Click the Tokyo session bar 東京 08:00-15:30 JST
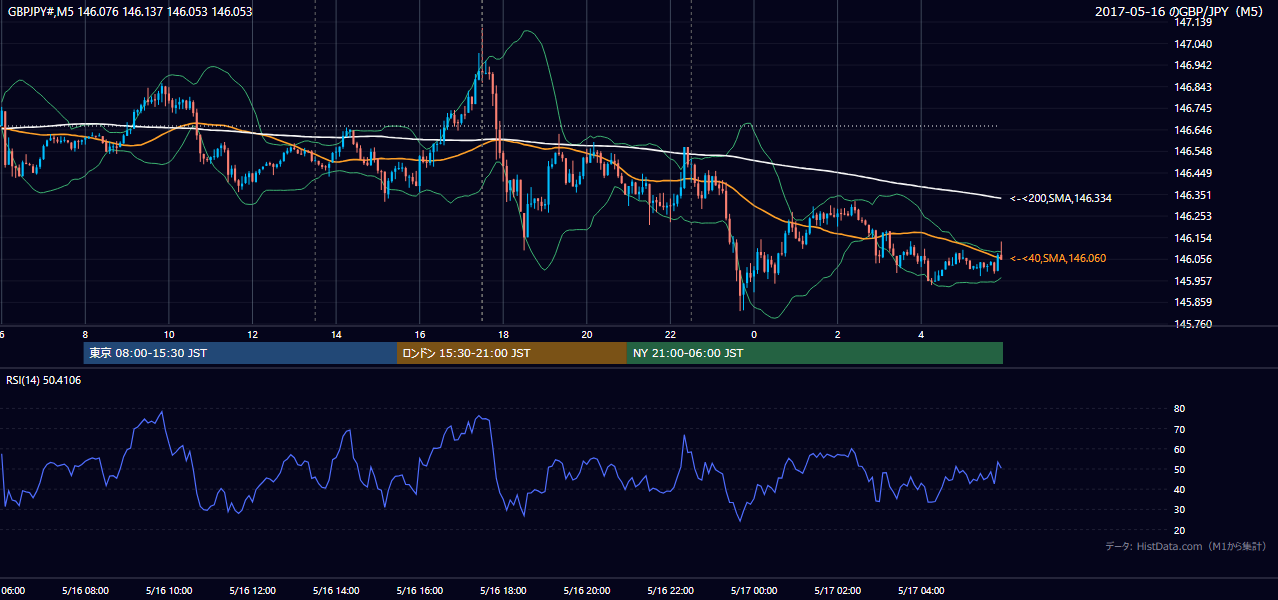 (x=240, y=353)
